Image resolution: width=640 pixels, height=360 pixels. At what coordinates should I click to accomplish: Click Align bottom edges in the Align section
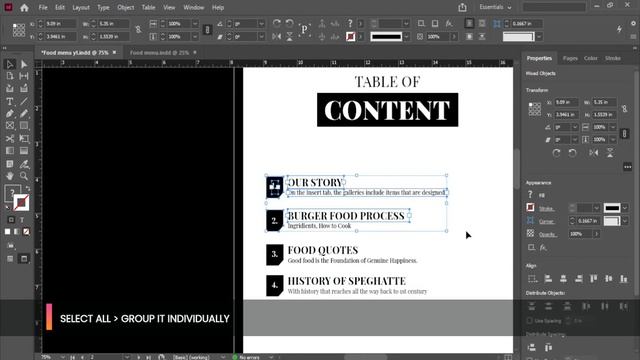click(x=624, y=279)
